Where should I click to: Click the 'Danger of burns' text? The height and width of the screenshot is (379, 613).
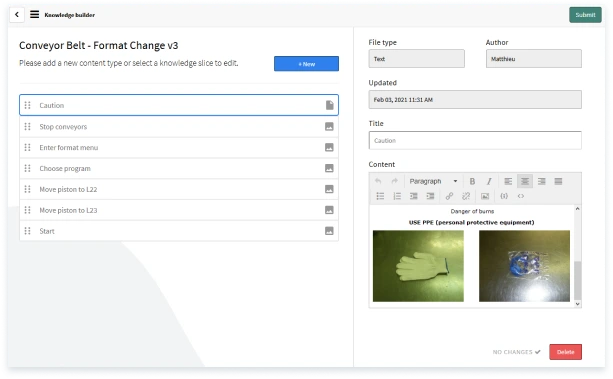472,211
